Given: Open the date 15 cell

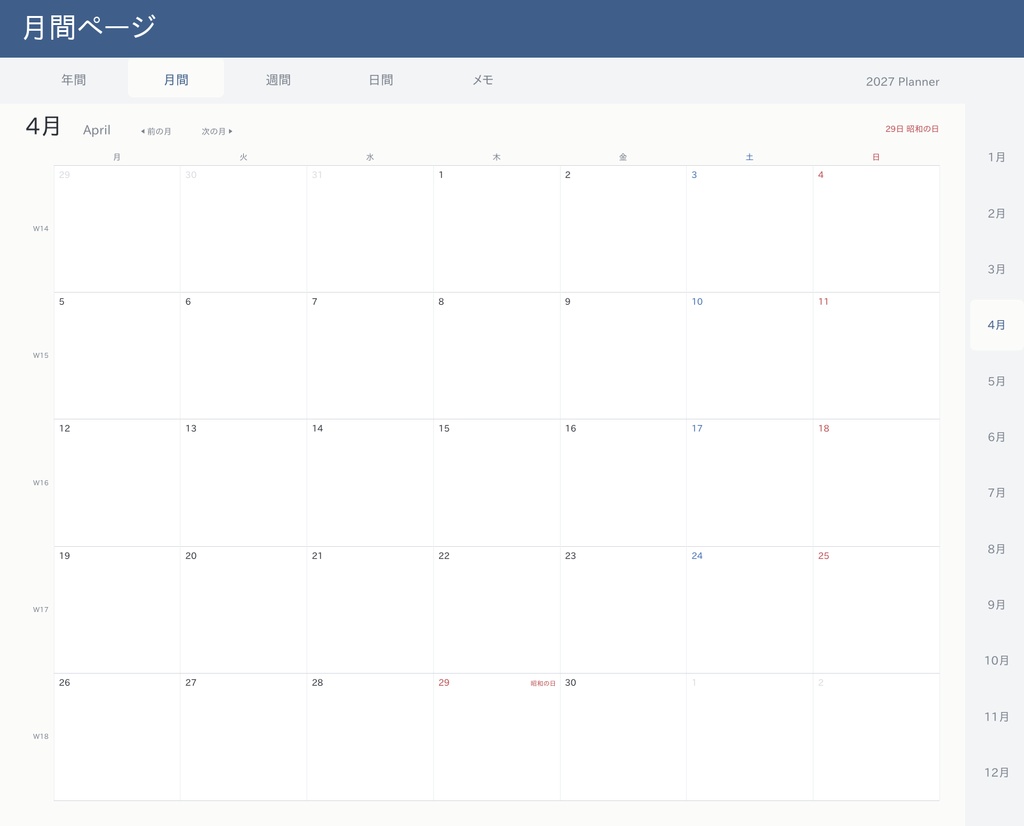Looking at the screenshot, I should (x=497, y=483).
